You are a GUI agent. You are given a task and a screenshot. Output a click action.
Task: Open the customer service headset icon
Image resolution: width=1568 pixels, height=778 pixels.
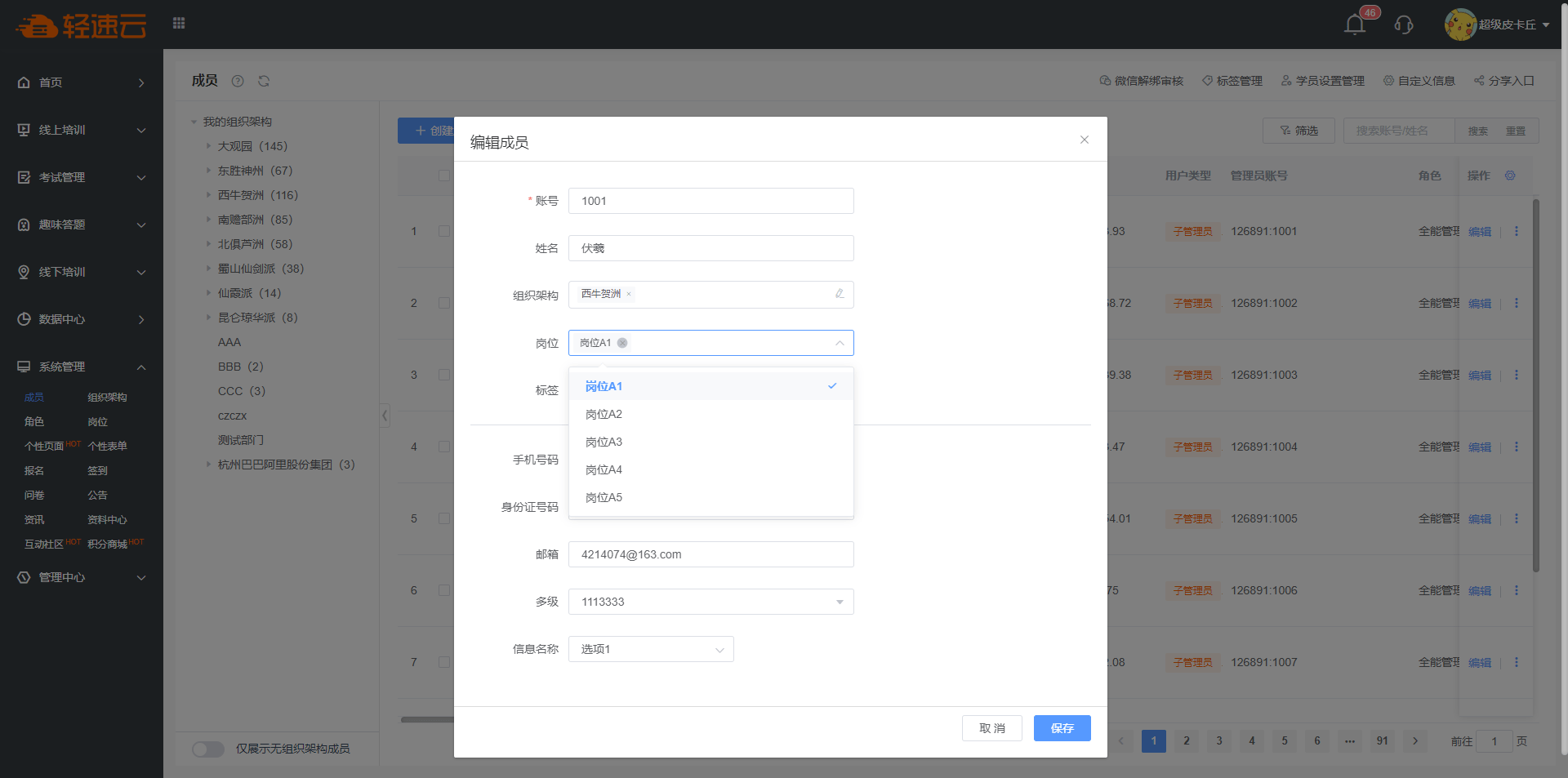pos(1404,24)
